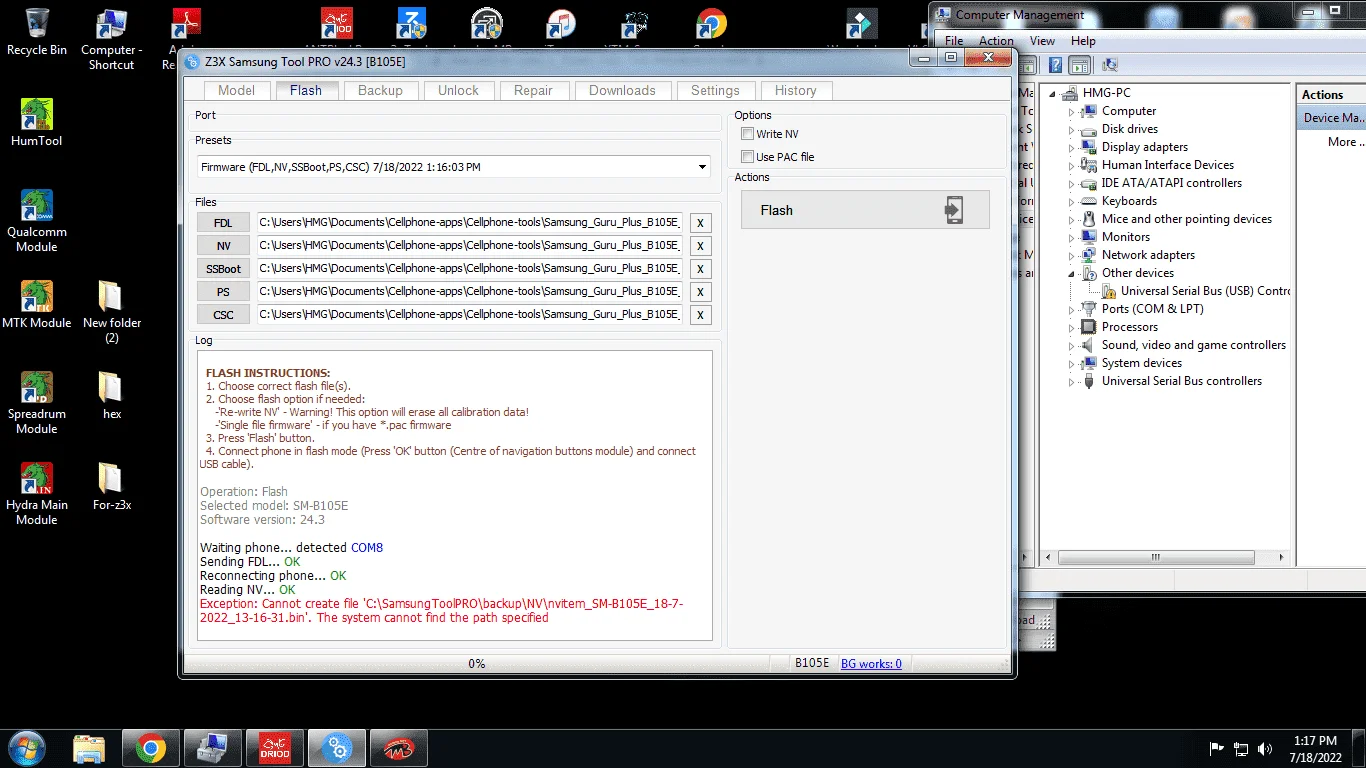The image size is (1366, 768).
Task: Toggle the action pane icon in Computer Management toolbar
Action: pos(1079,65)
